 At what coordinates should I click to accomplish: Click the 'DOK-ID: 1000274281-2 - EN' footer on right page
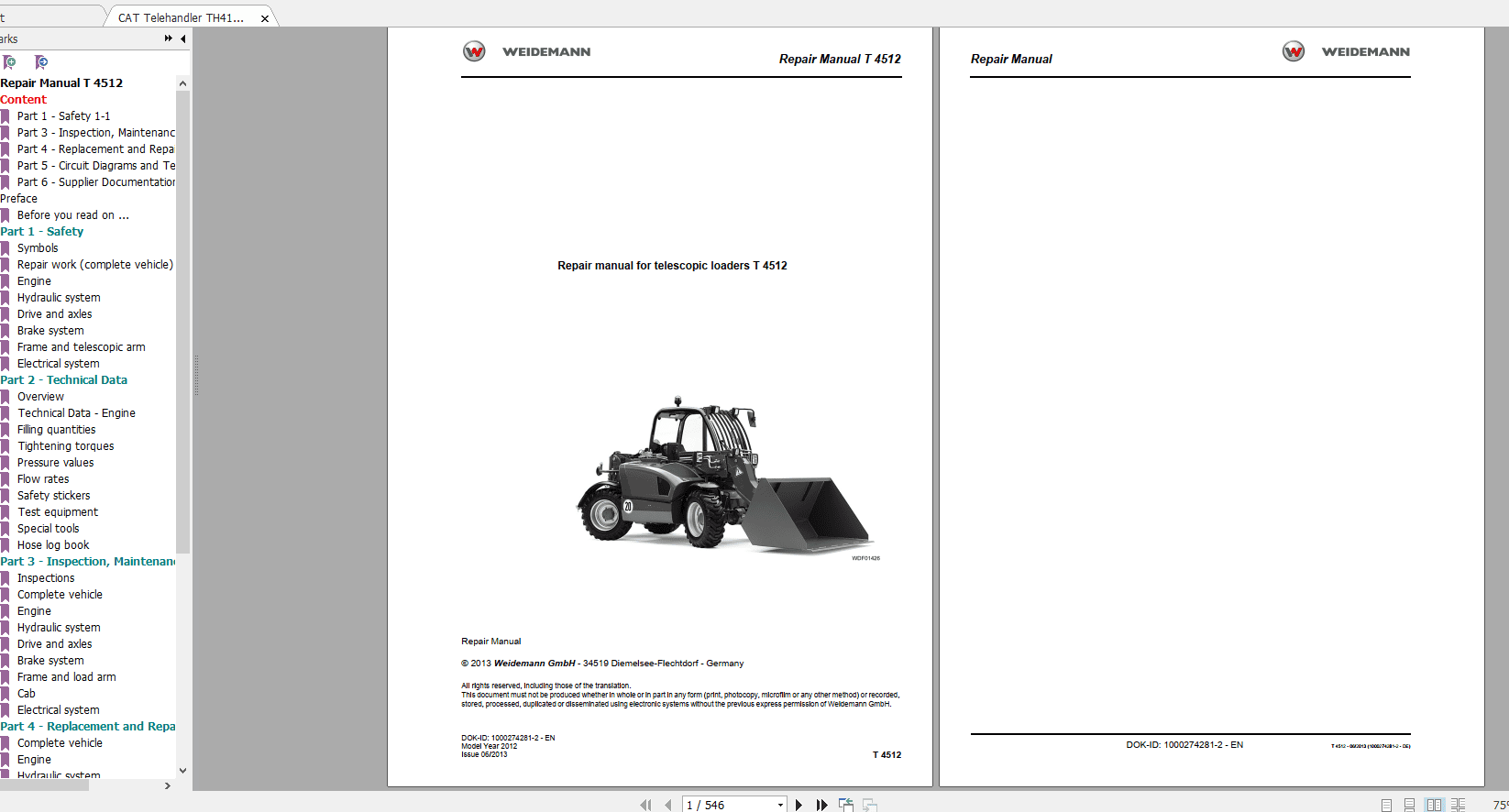pos(1184,745)
